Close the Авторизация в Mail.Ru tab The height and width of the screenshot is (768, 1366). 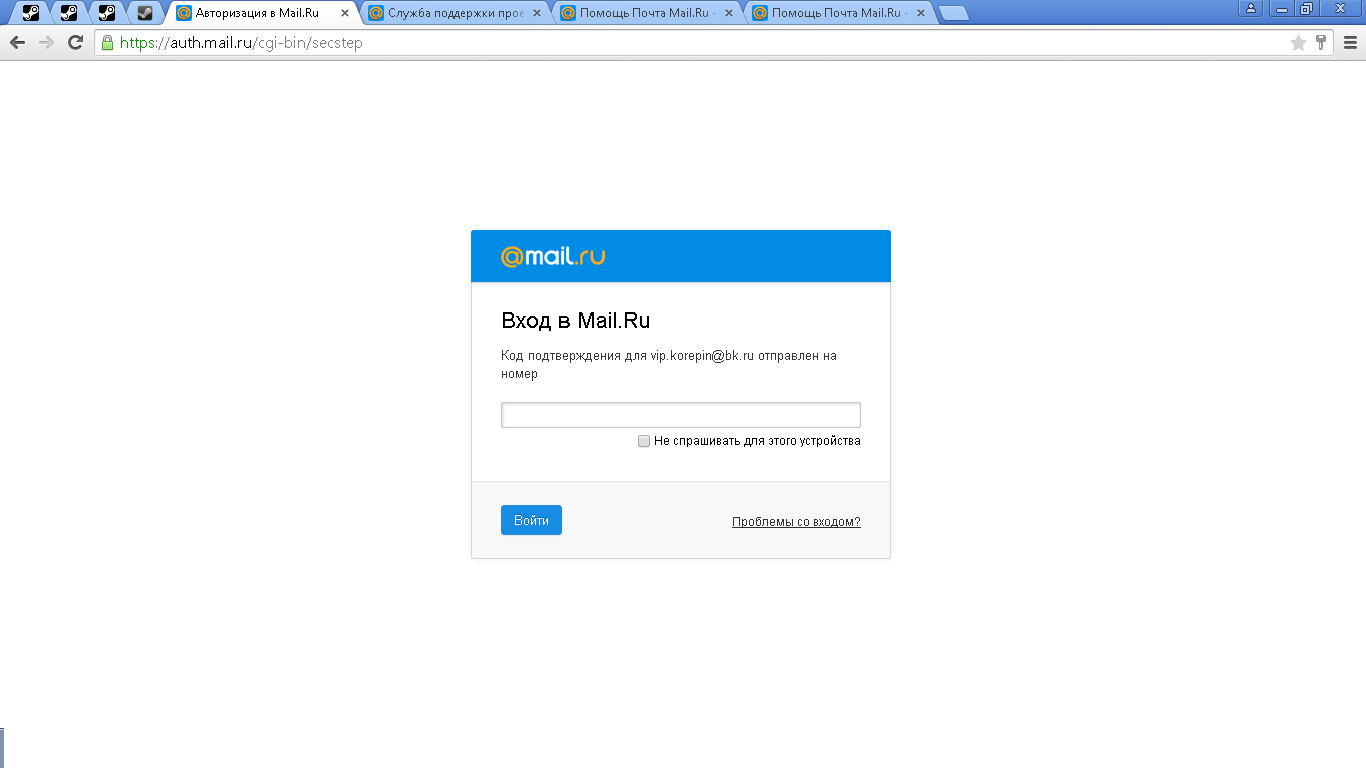pos(345,13)
